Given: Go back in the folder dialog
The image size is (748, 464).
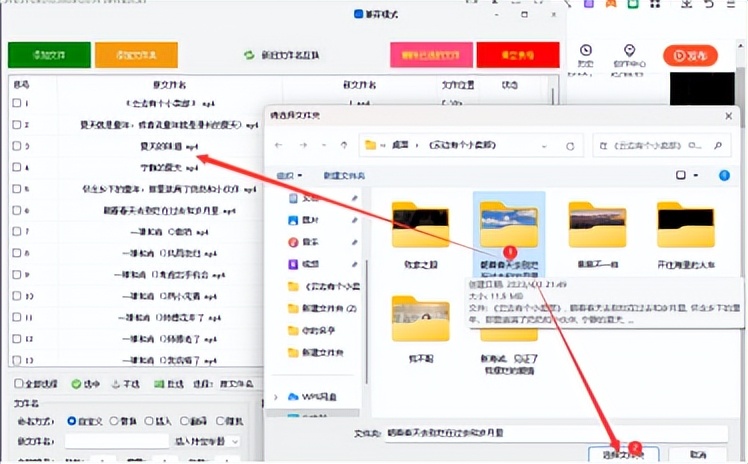Looking at the screenshot, I should 279,145.
